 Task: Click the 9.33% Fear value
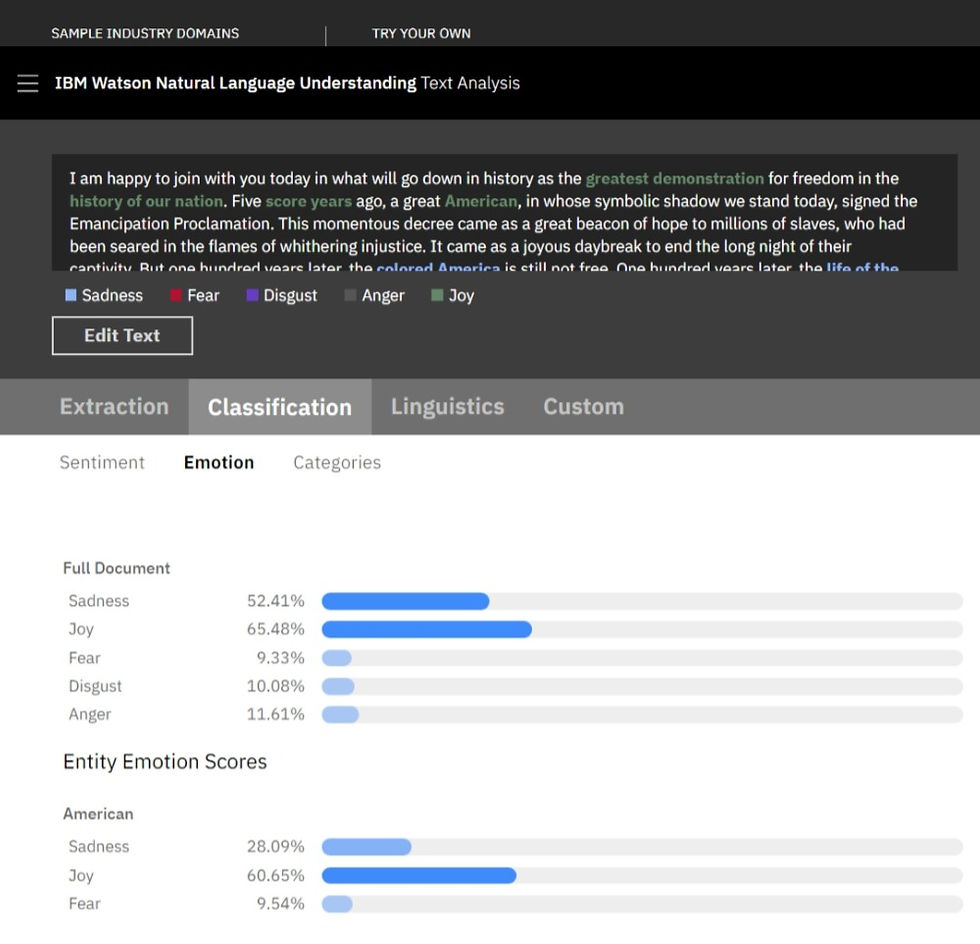pos(281,658)
